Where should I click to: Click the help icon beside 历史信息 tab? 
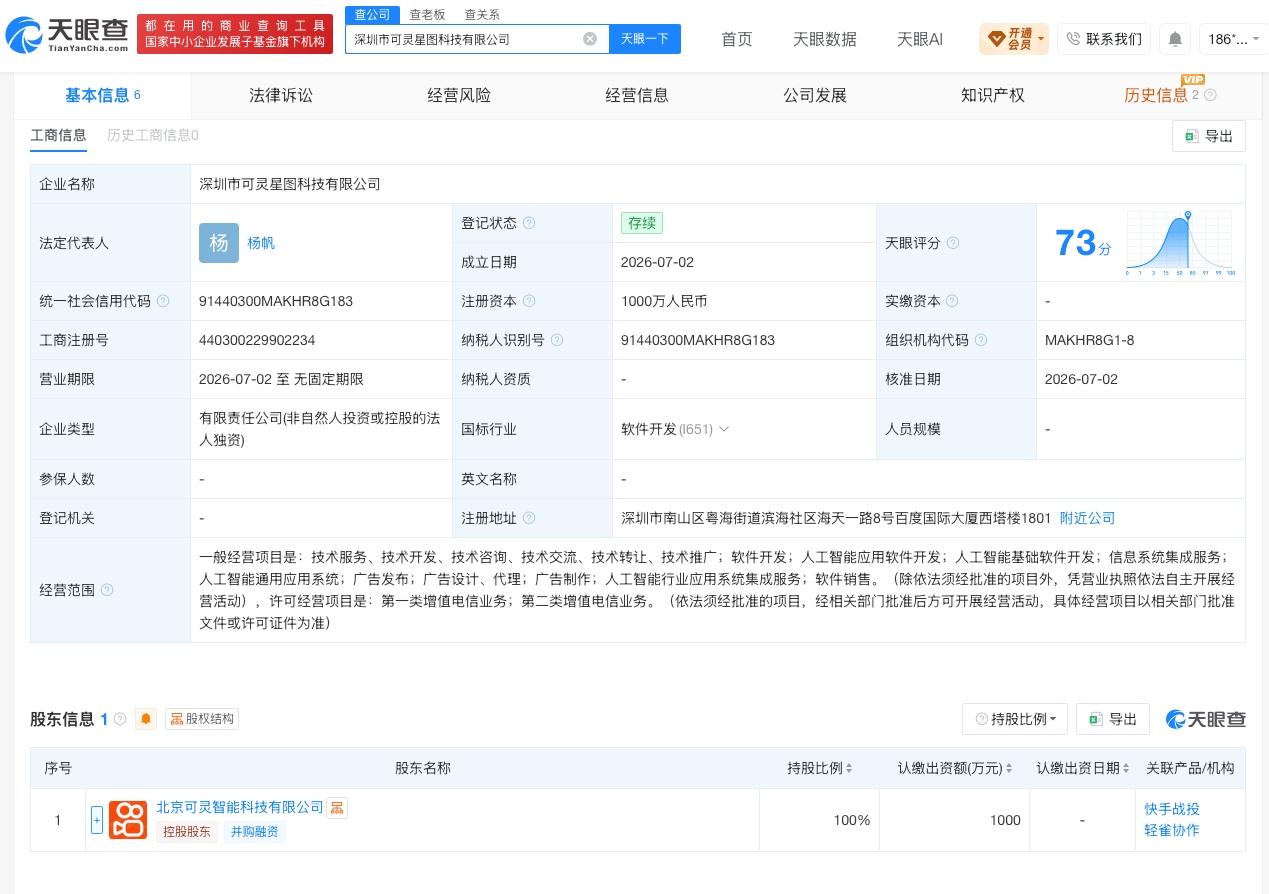tap(1211, 95)
